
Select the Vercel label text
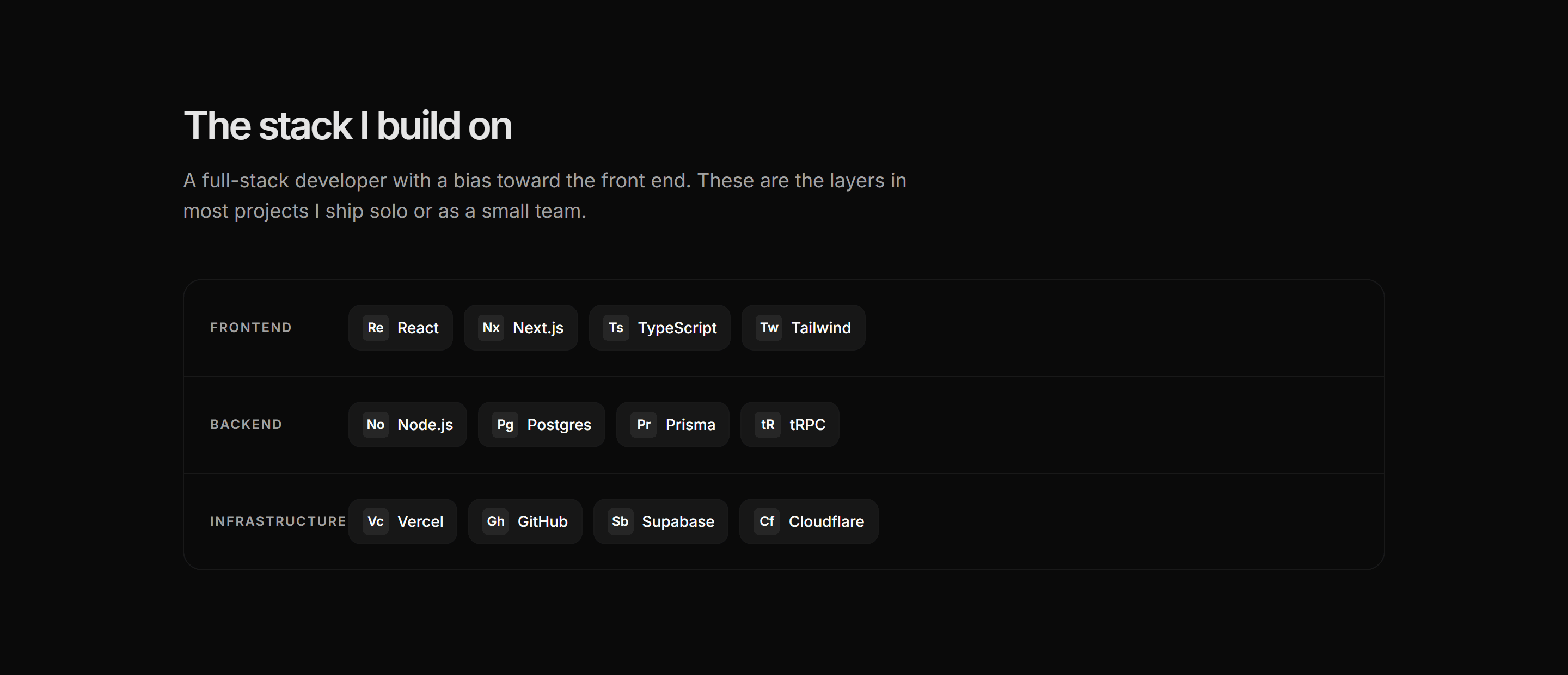tap(421, 521)
